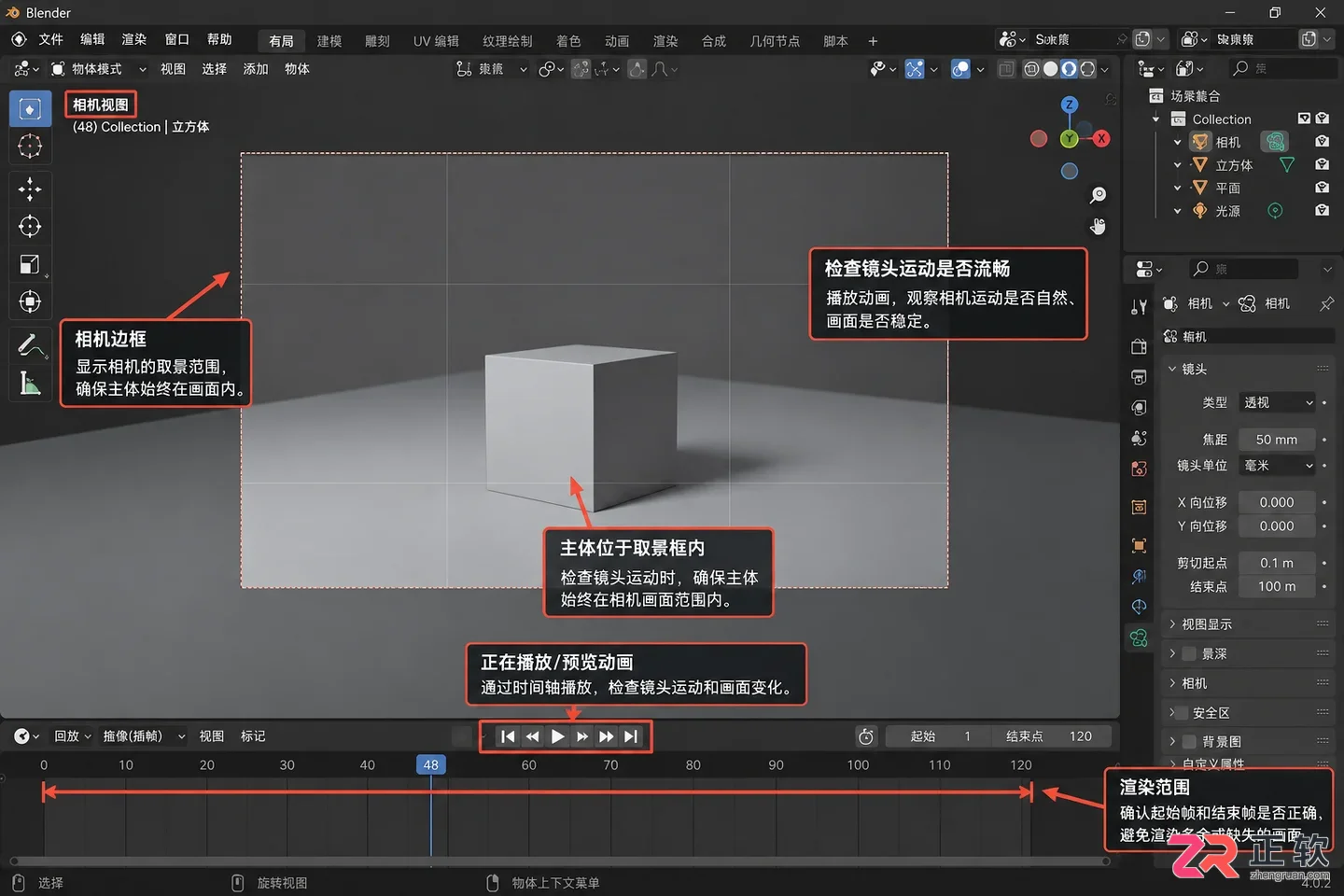Open the 回放 playback popover
Viewport: 1344px width, 896px height.
72,736
